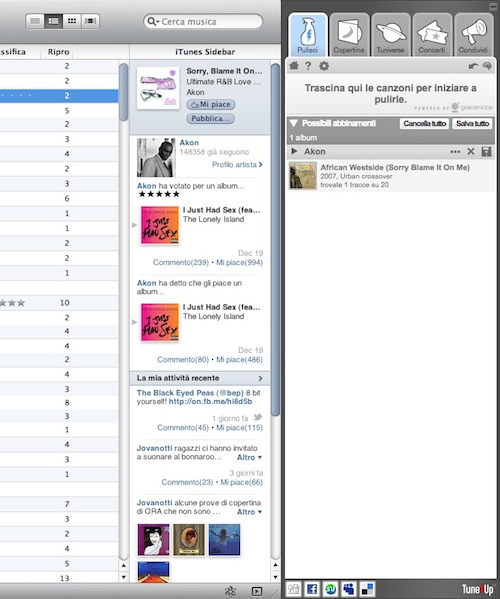The width and height of the screenshot is (500, 599).
Task: Open the Copertine tab in TuneUp
Action: click(349, 35)
